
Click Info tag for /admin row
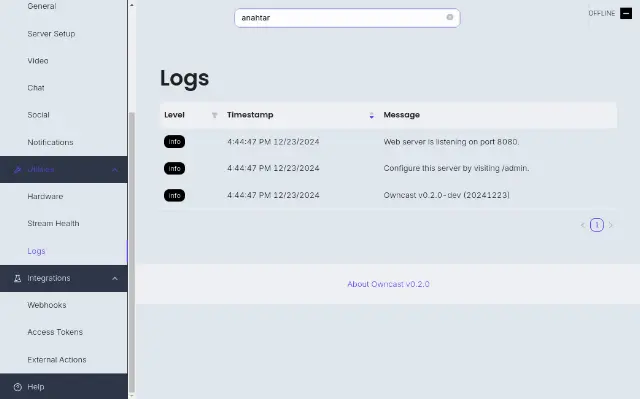coord(174,168)
